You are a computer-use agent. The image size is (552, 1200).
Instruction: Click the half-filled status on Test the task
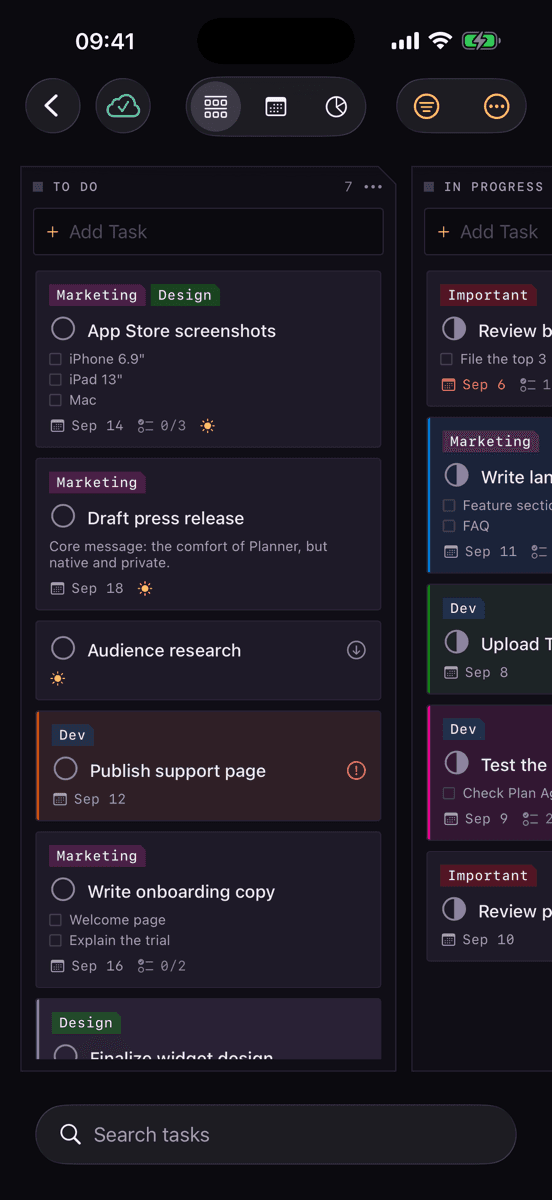point(457,763)
